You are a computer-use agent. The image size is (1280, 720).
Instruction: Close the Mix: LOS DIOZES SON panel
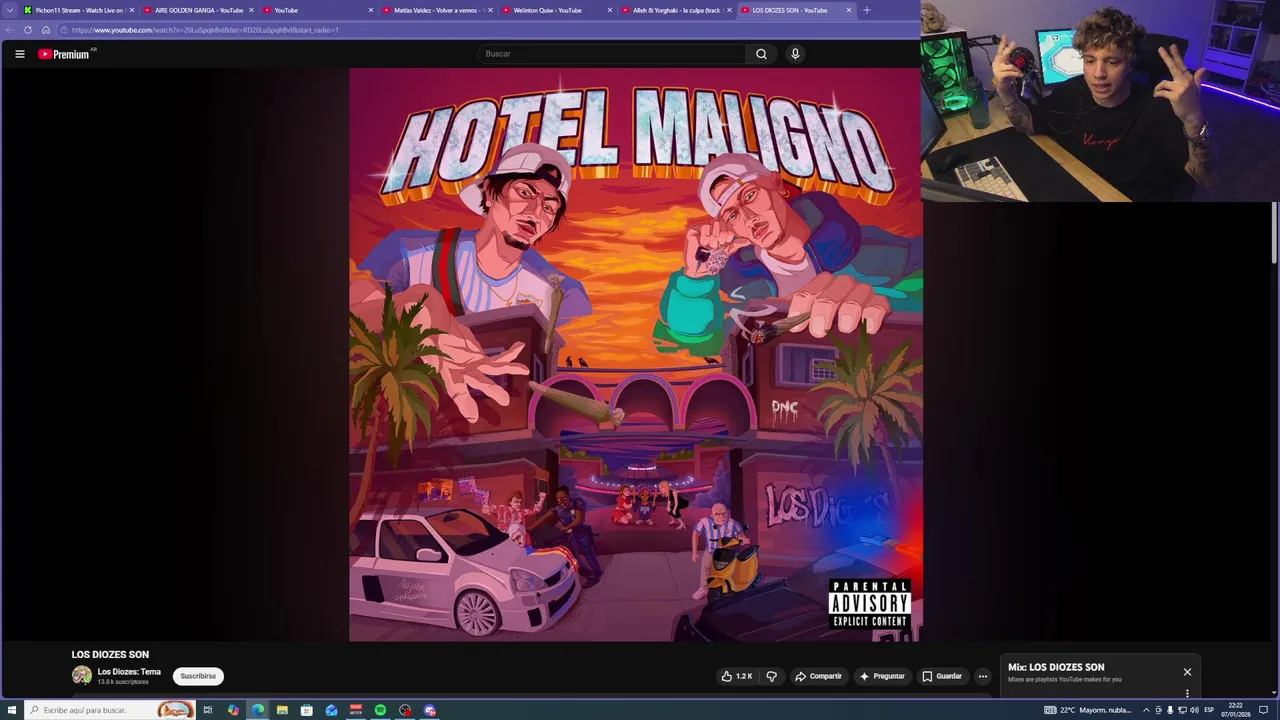[x=1187, y=672]
